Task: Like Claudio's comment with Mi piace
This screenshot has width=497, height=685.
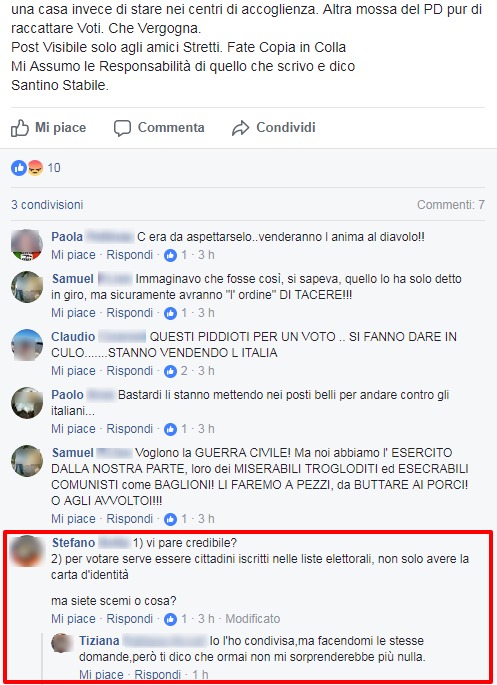Action: (73, 371)
